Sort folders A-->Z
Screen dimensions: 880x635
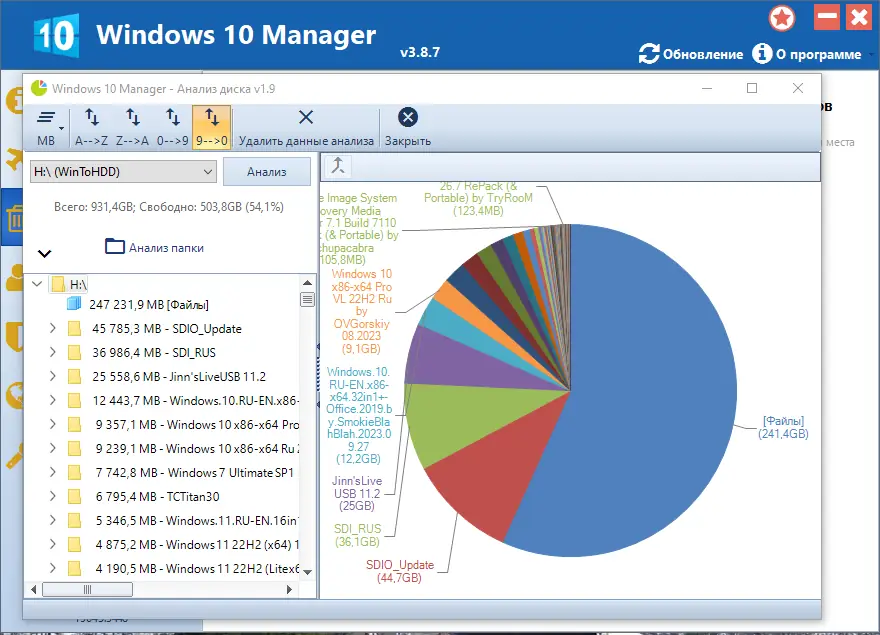click(91, 128)
